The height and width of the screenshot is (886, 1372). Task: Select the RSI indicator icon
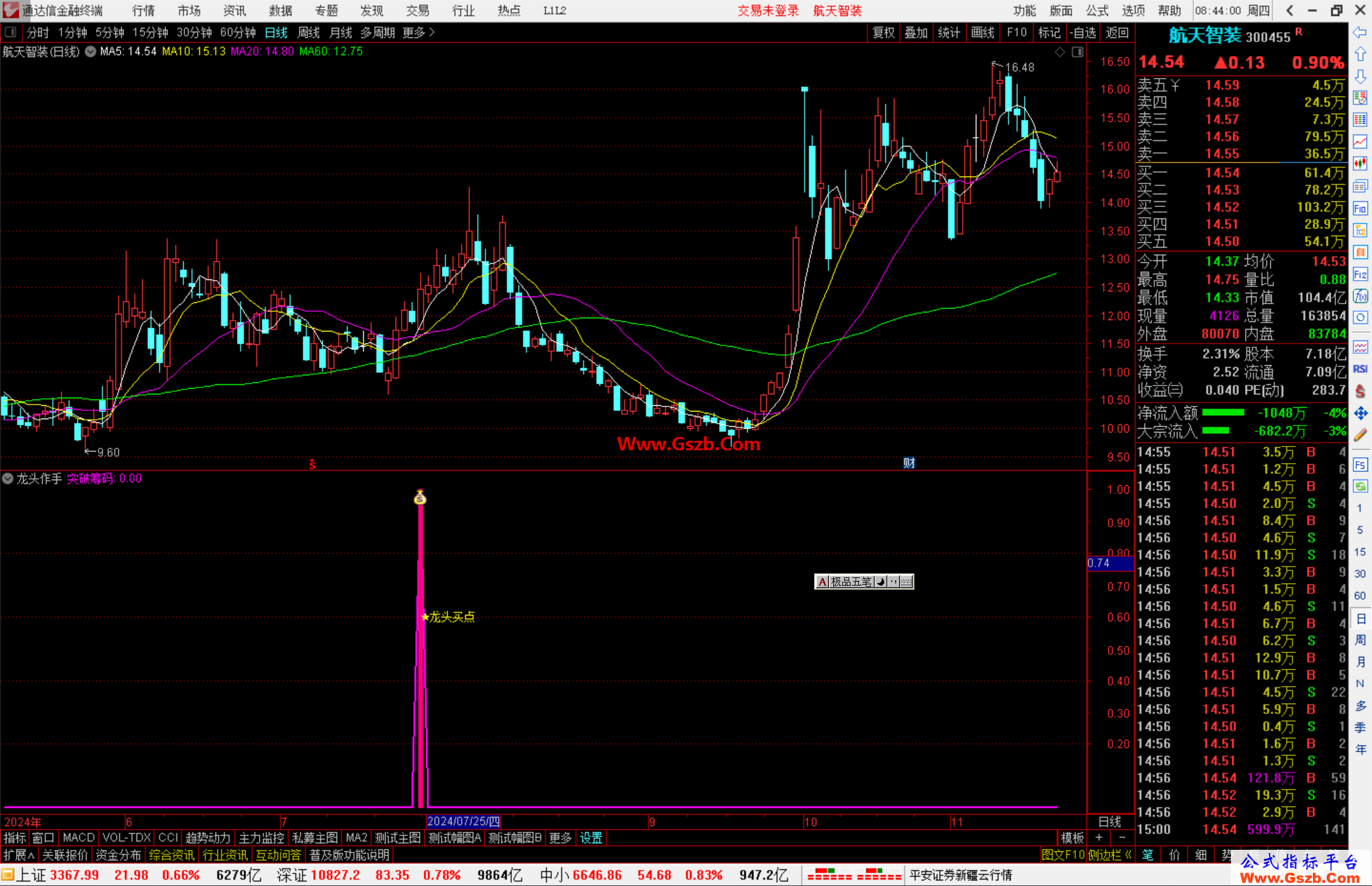coord(1360,369)
